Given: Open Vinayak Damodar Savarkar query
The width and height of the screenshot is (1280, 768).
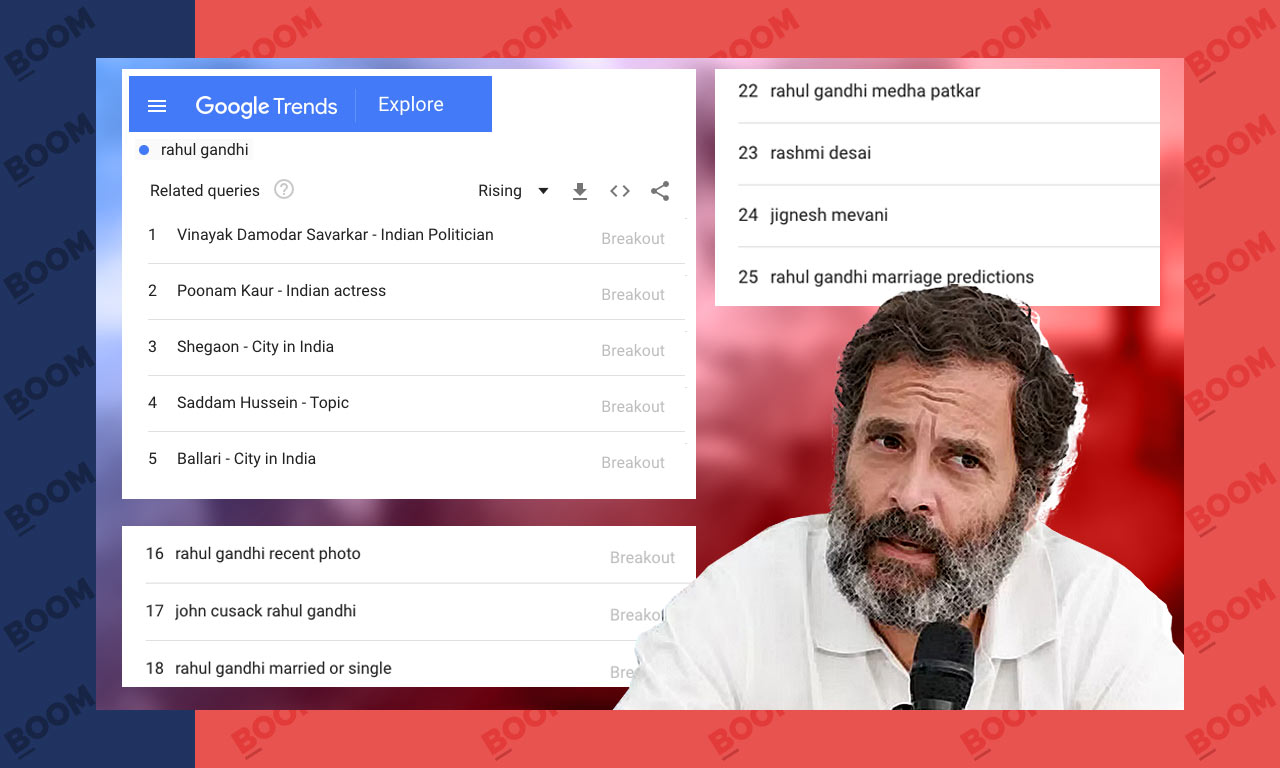Looking at the screenshot, I should (335, 235).
